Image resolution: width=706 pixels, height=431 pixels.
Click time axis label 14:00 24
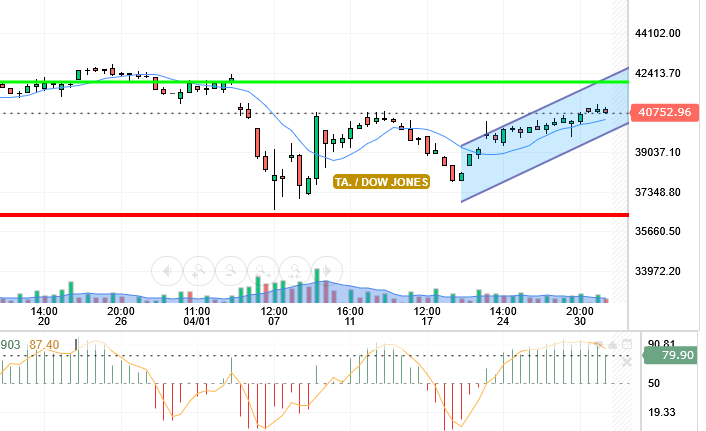[503, 316]
